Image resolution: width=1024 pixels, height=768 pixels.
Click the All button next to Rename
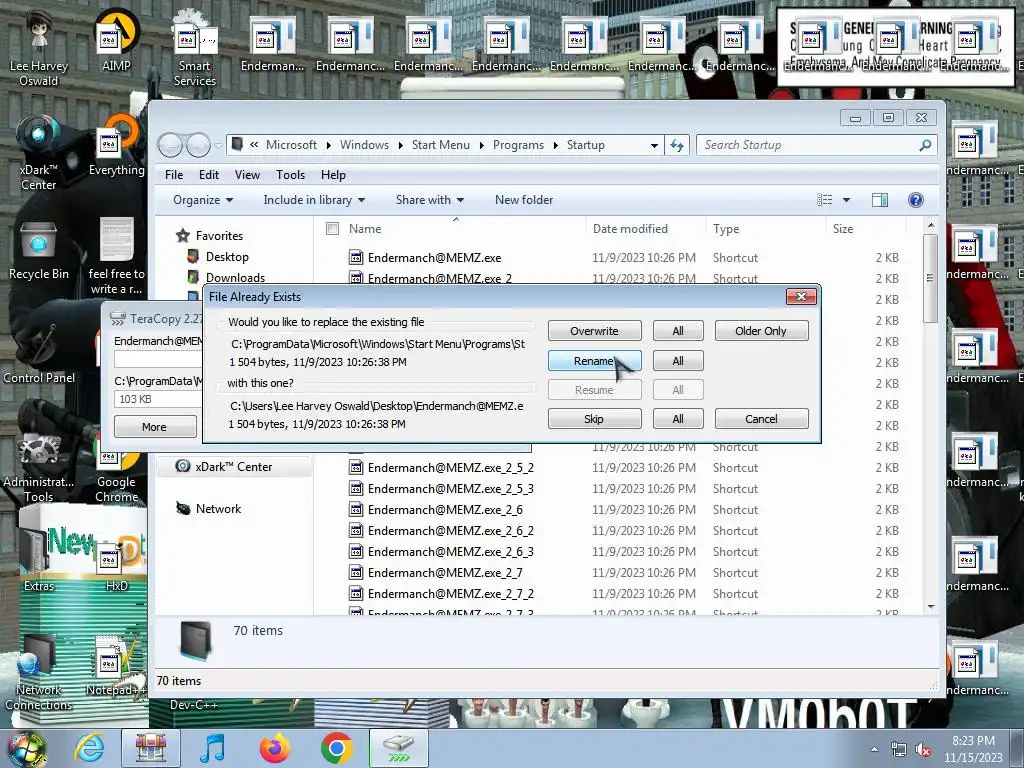point(678,360)
